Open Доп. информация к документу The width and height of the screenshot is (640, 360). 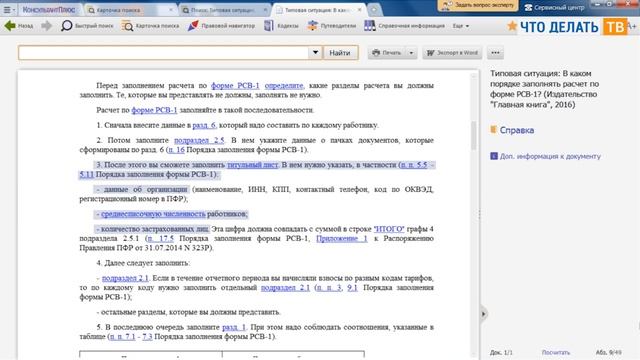tap(550, 156)
